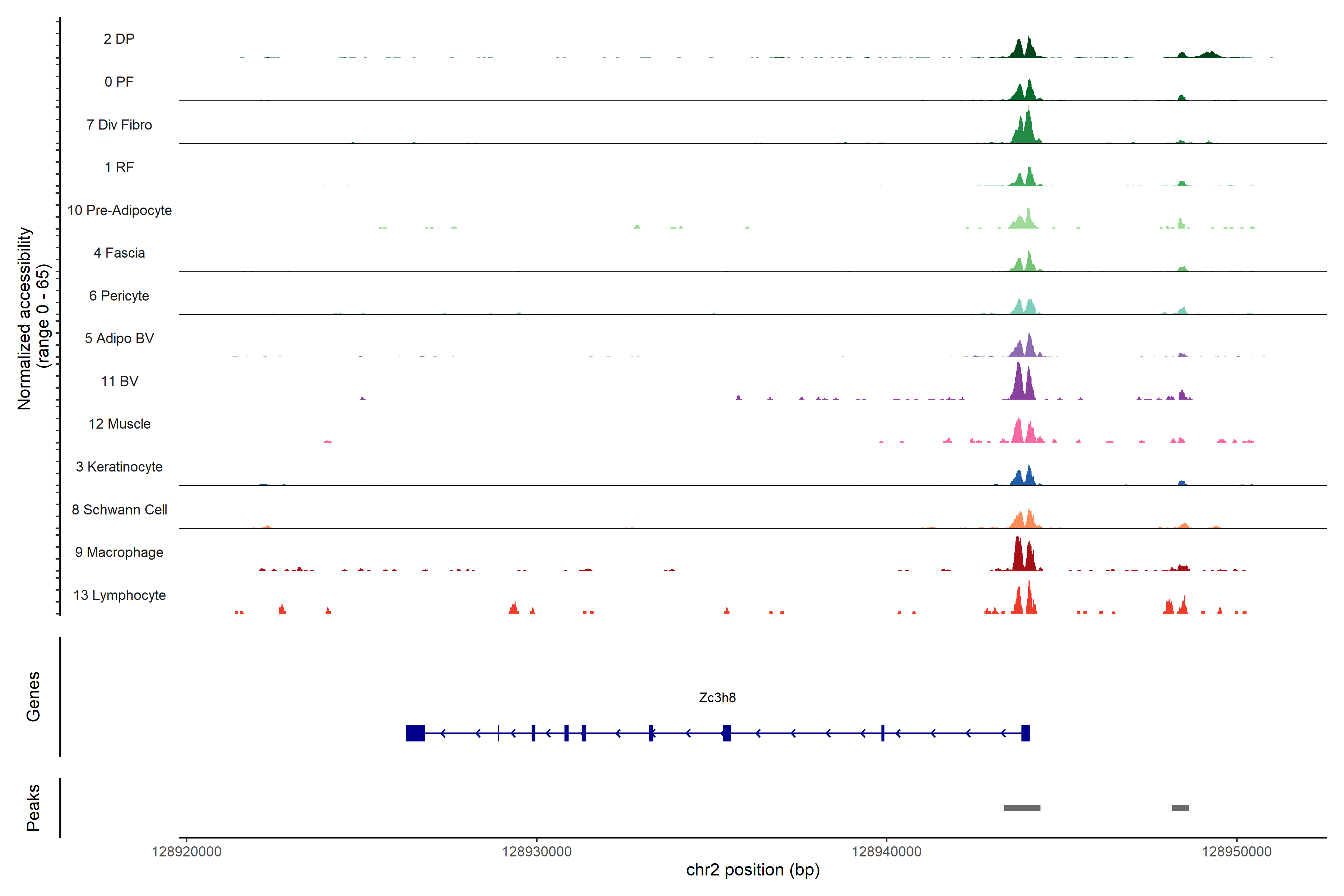Select the 10 Pre-Adipocyte track label
The image size is (1344, 896).
[119, 210]
